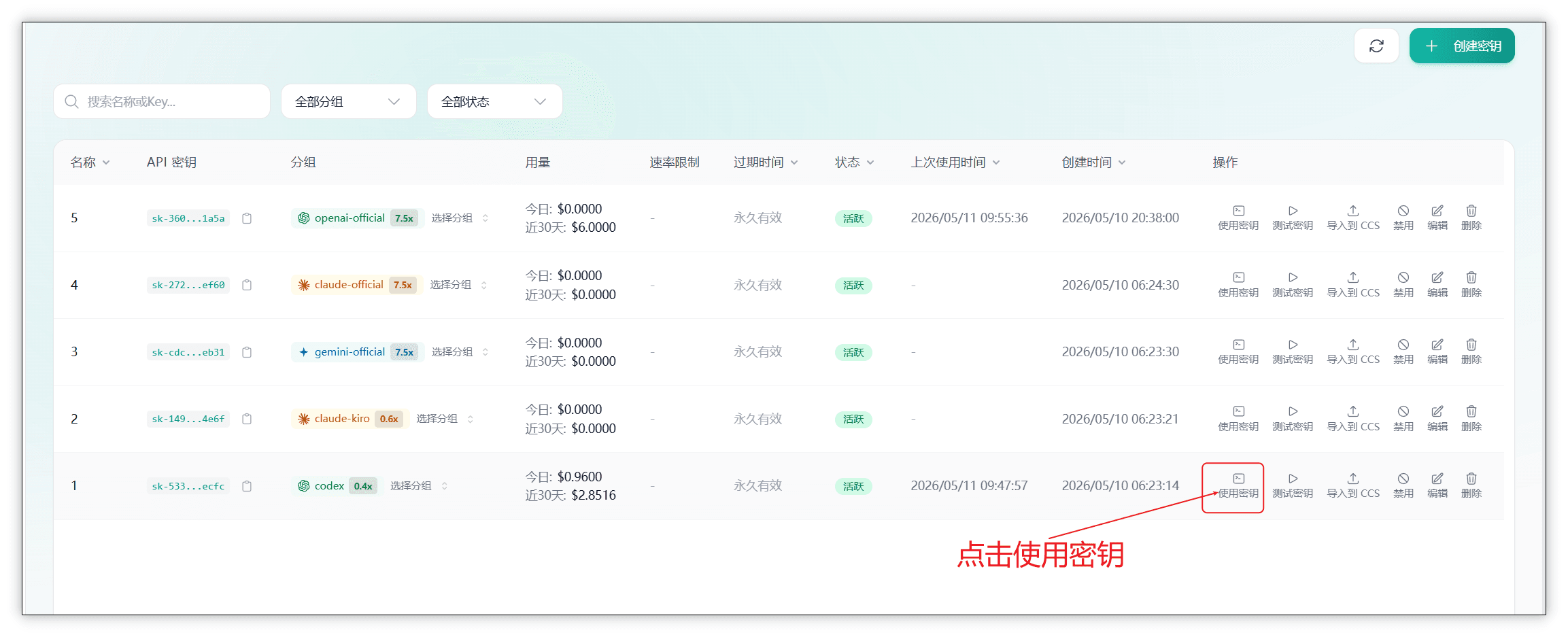
Task: Click the sk-360...1a5a key text
Action: pos(188,218)
